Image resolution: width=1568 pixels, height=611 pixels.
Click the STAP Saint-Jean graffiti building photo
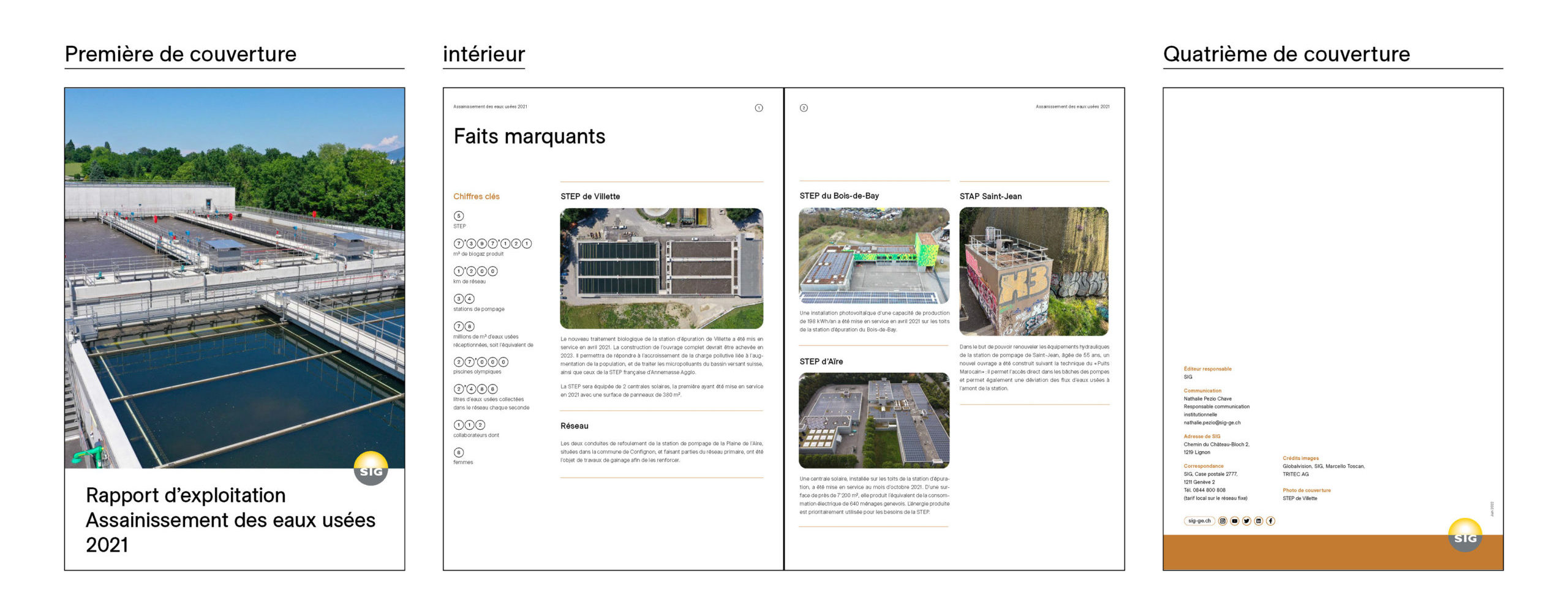1034,271
